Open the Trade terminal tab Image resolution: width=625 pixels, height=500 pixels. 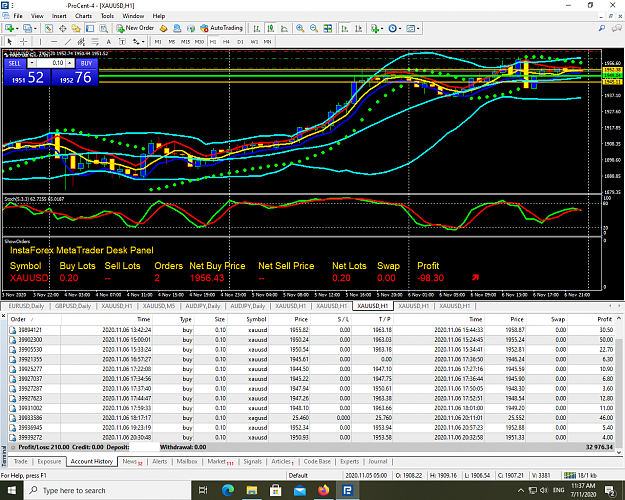pos(21,461)
